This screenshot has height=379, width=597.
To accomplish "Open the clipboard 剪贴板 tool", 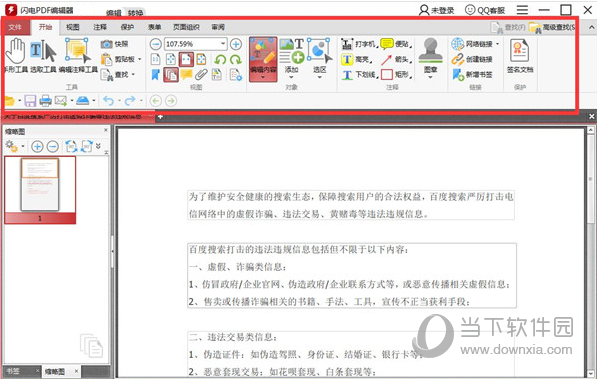I will [118, 59].
